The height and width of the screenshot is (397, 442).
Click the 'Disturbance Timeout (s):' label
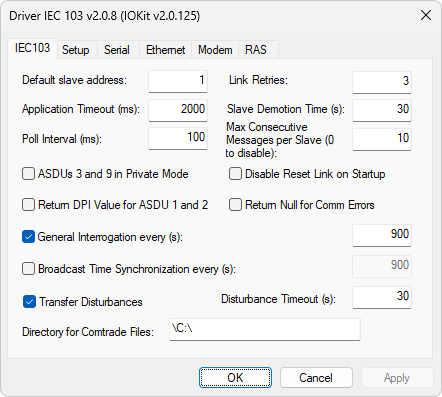pyautogui.click(x=278, y=299)
